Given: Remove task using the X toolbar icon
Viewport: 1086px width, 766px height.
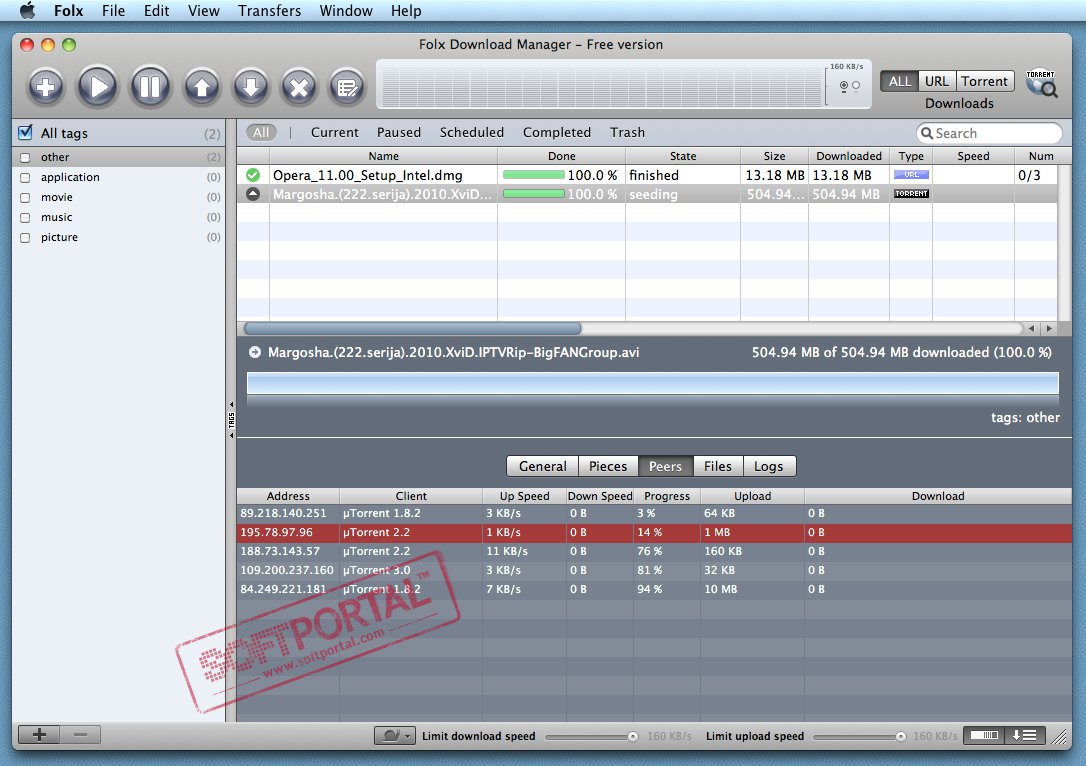Looking at the screenshot, I should click(x=299, y=87).
